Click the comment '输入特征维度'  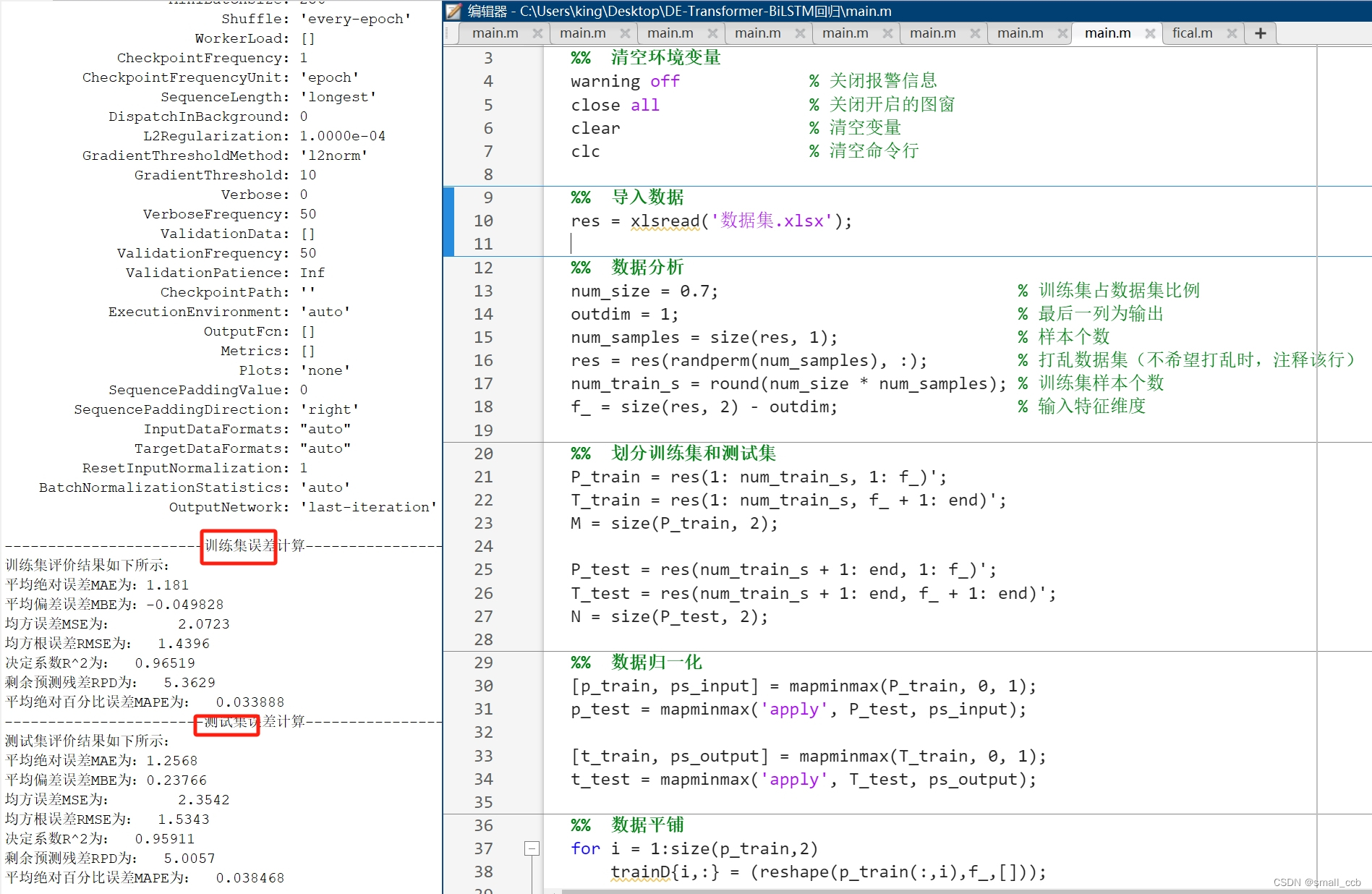[1092, 406]
